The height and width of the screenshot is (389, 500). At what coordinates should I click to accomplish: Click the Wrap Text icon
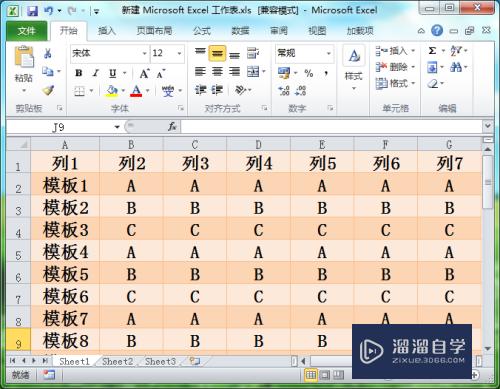tap(253, 53)
